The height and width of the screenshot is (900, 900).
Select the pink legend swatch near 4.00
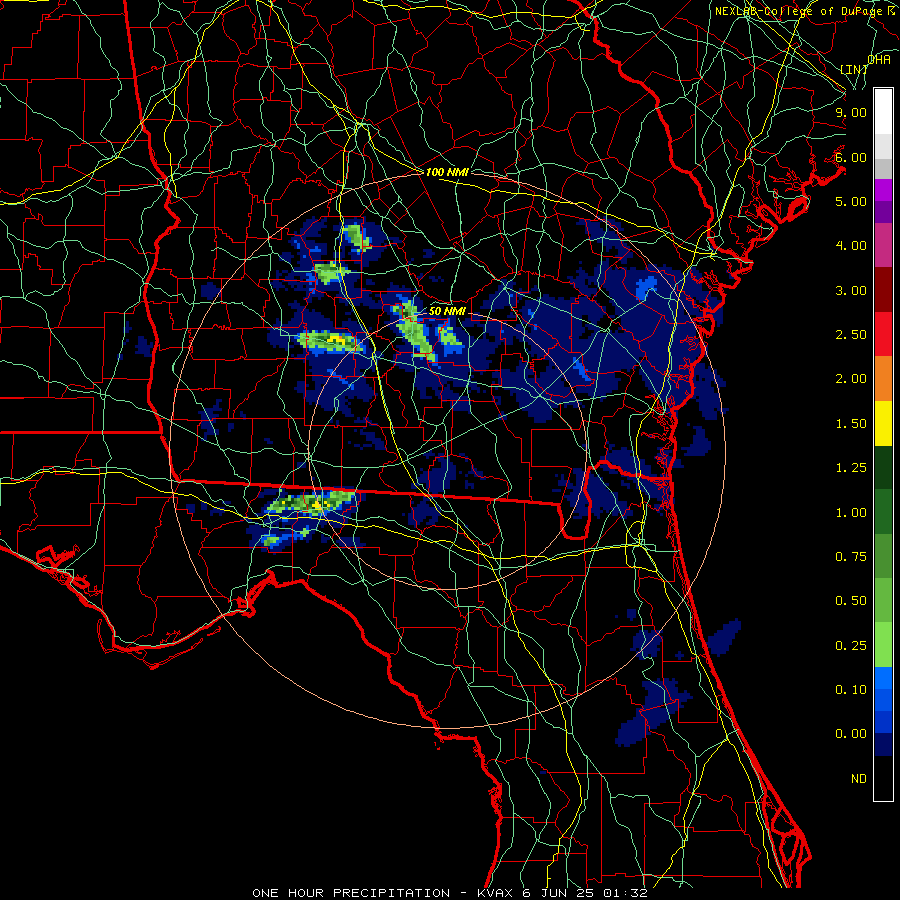pos(883,246)
